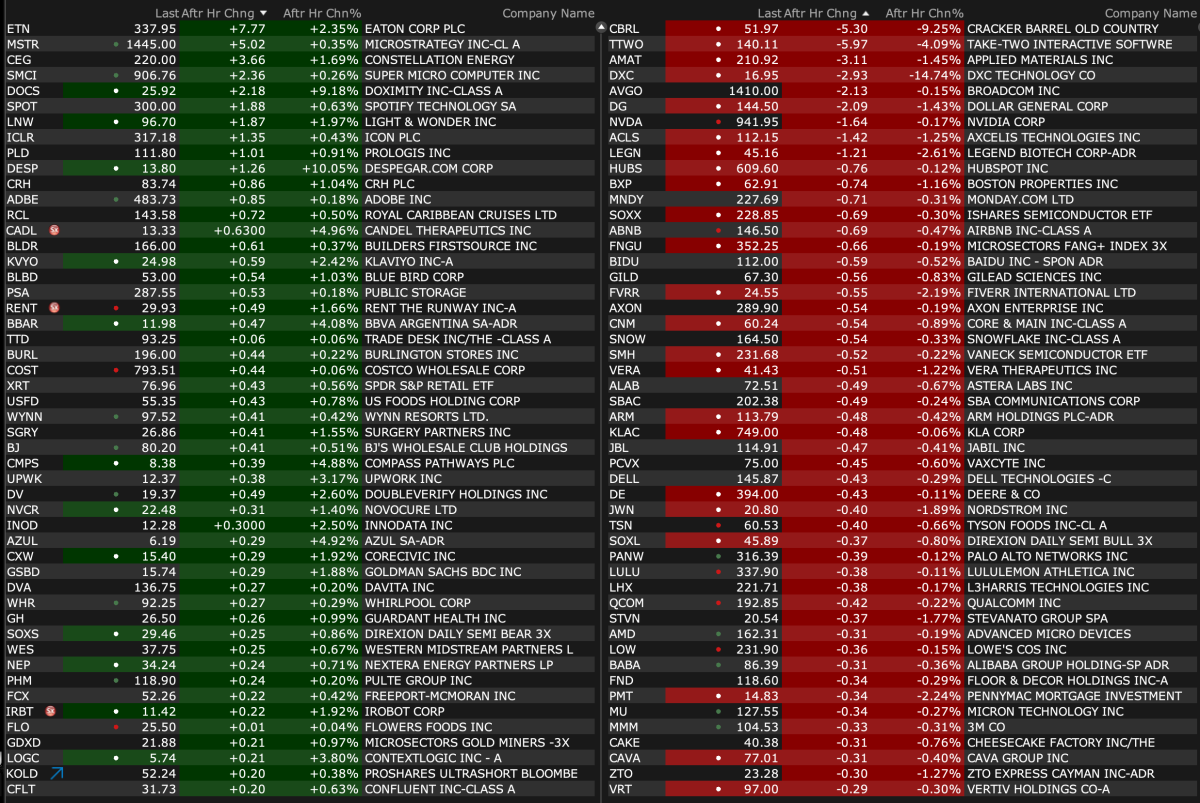Click the red alert icon next to RENT

click(x=54, y=308)
